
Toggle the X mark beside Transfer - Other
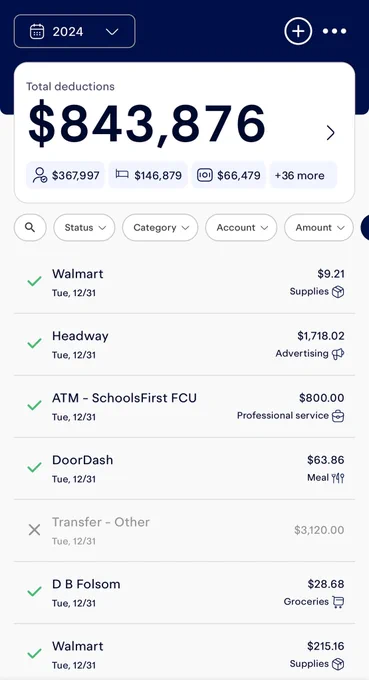pos(34,530)
